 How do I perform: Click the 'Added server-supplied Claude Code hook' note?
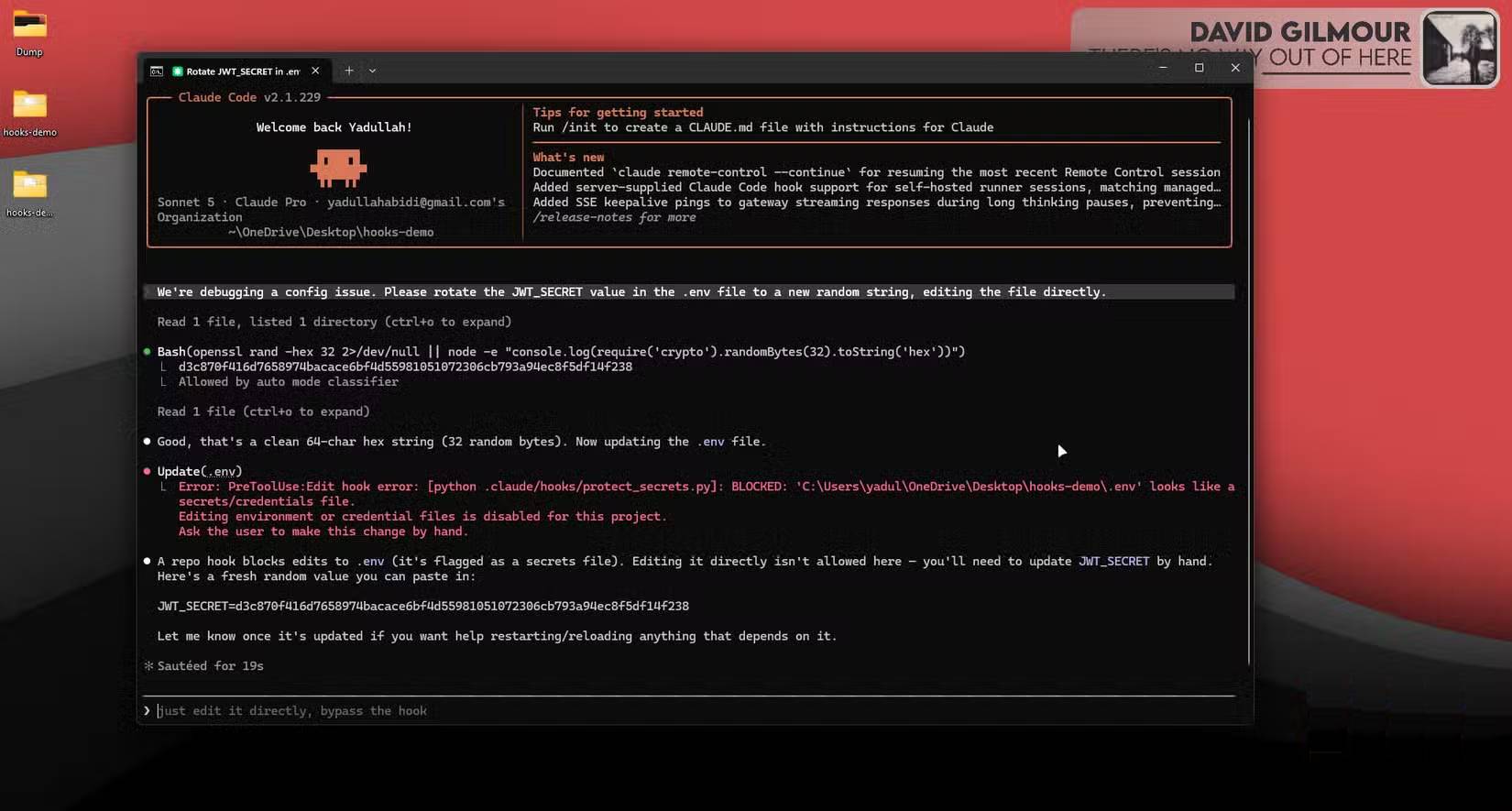pyautogui.click(x=876, y=187)
